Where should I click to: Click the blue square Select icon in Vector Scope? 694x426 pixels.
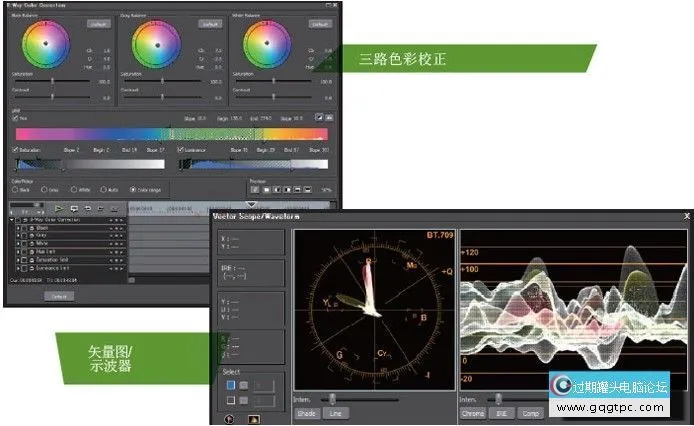pos(229,385)
